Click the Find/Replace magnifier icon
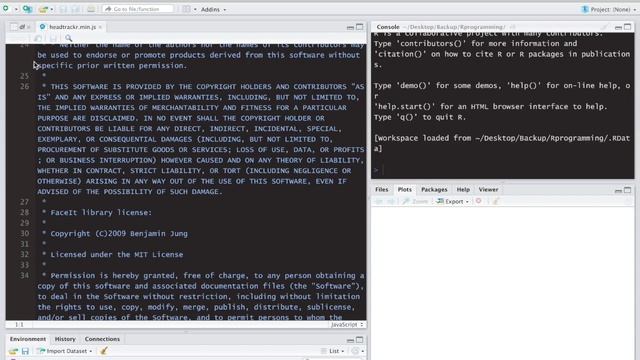The width and height of the screenshot is (640, 360). [69, 38]
